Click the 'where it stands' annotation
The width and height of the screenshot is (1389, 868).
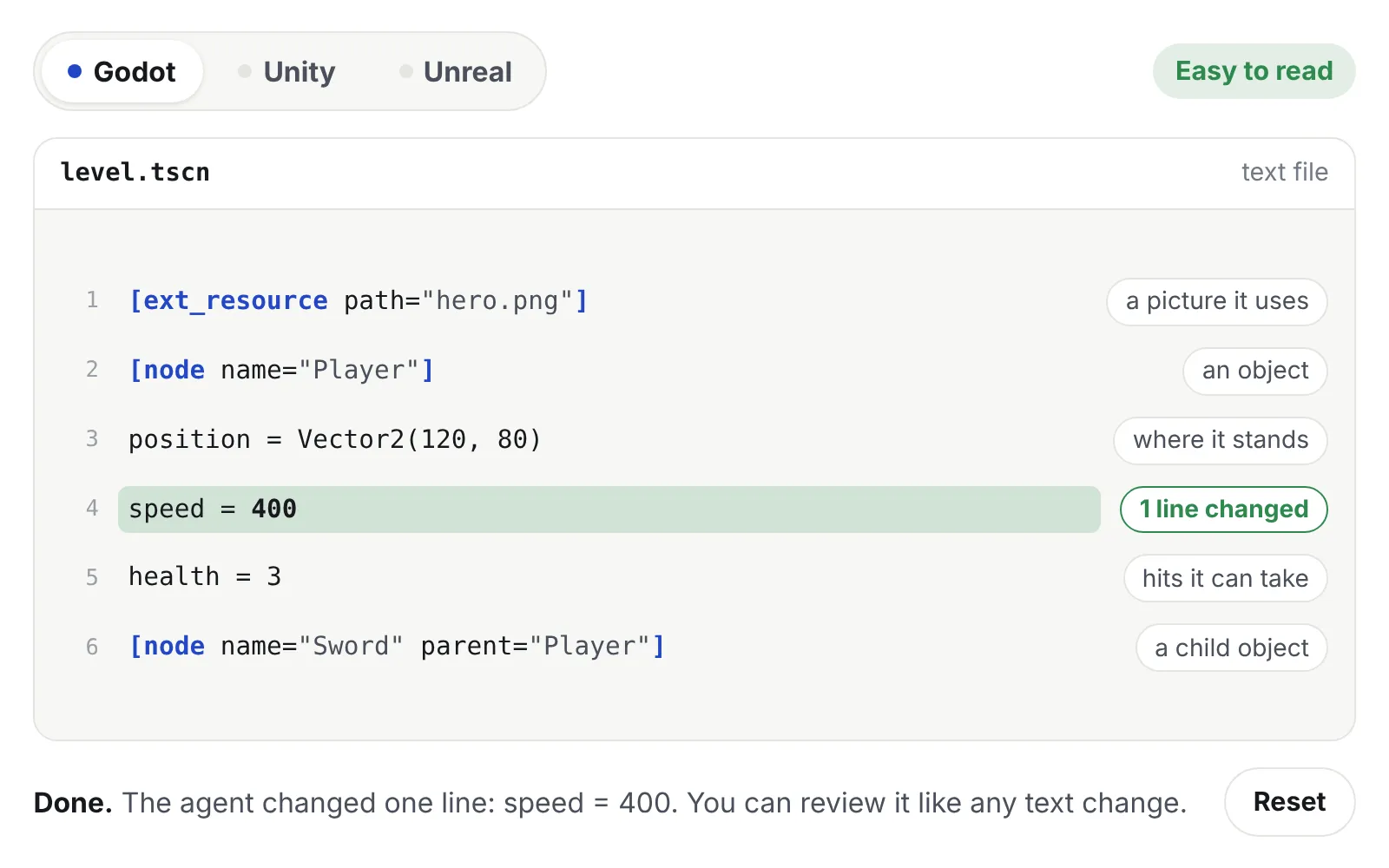(1220, 440)
